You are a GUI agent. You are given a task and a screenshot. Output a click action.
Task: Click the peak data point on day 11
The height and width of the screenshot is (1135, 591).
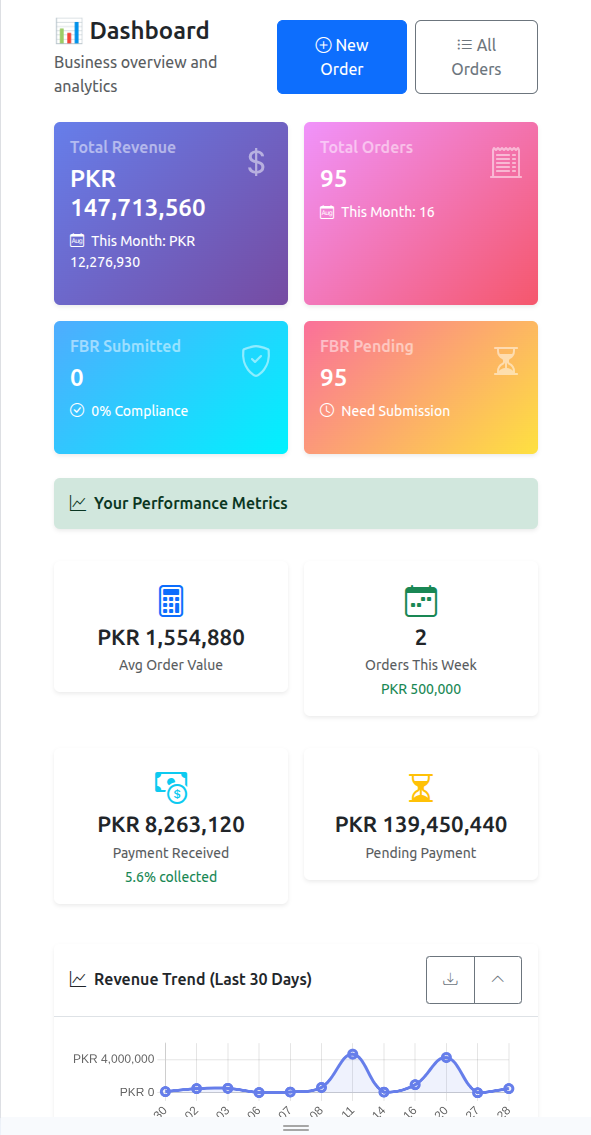pyautogui.click(x=352, y=1052)
